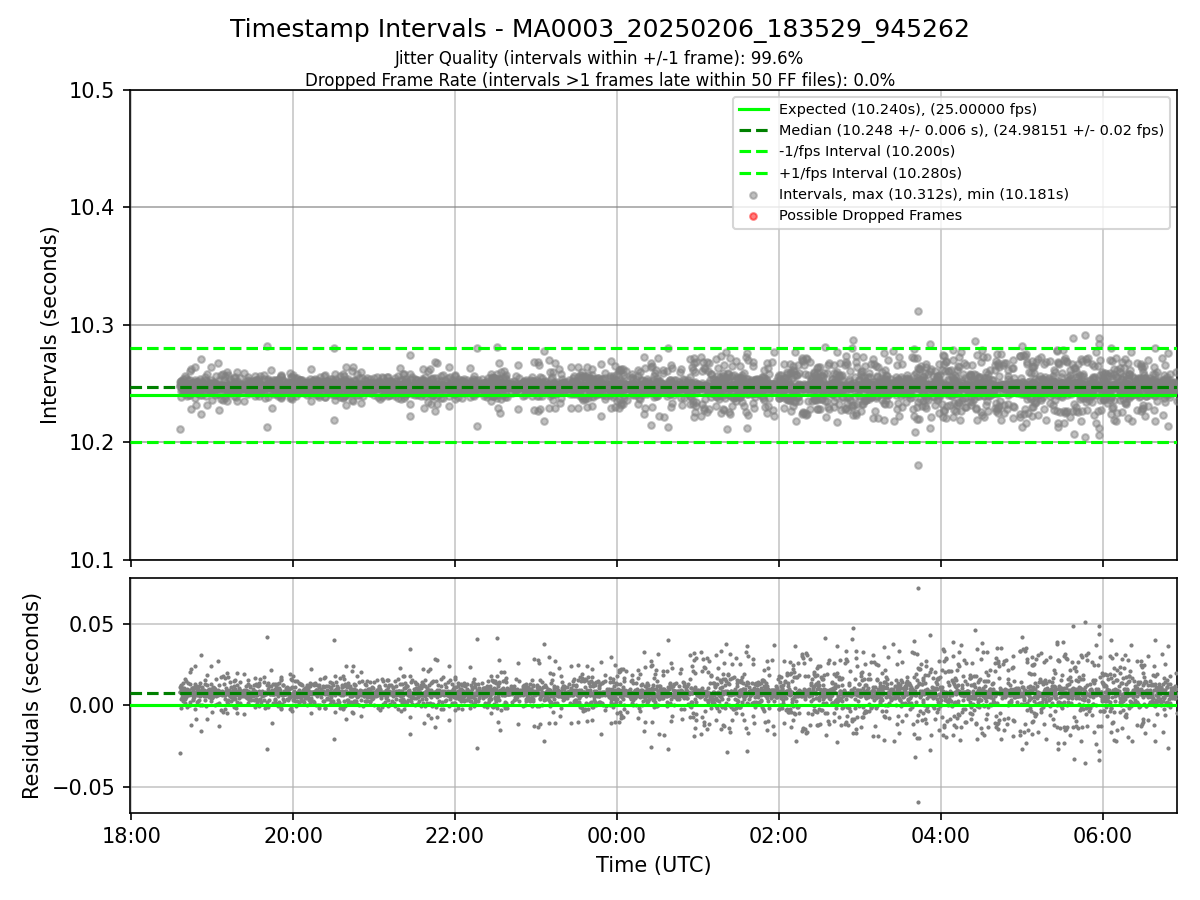Click the solid green Expected legend line
Image resolution: width=1200 pixels, height=900 pixels.
[754, 109]
